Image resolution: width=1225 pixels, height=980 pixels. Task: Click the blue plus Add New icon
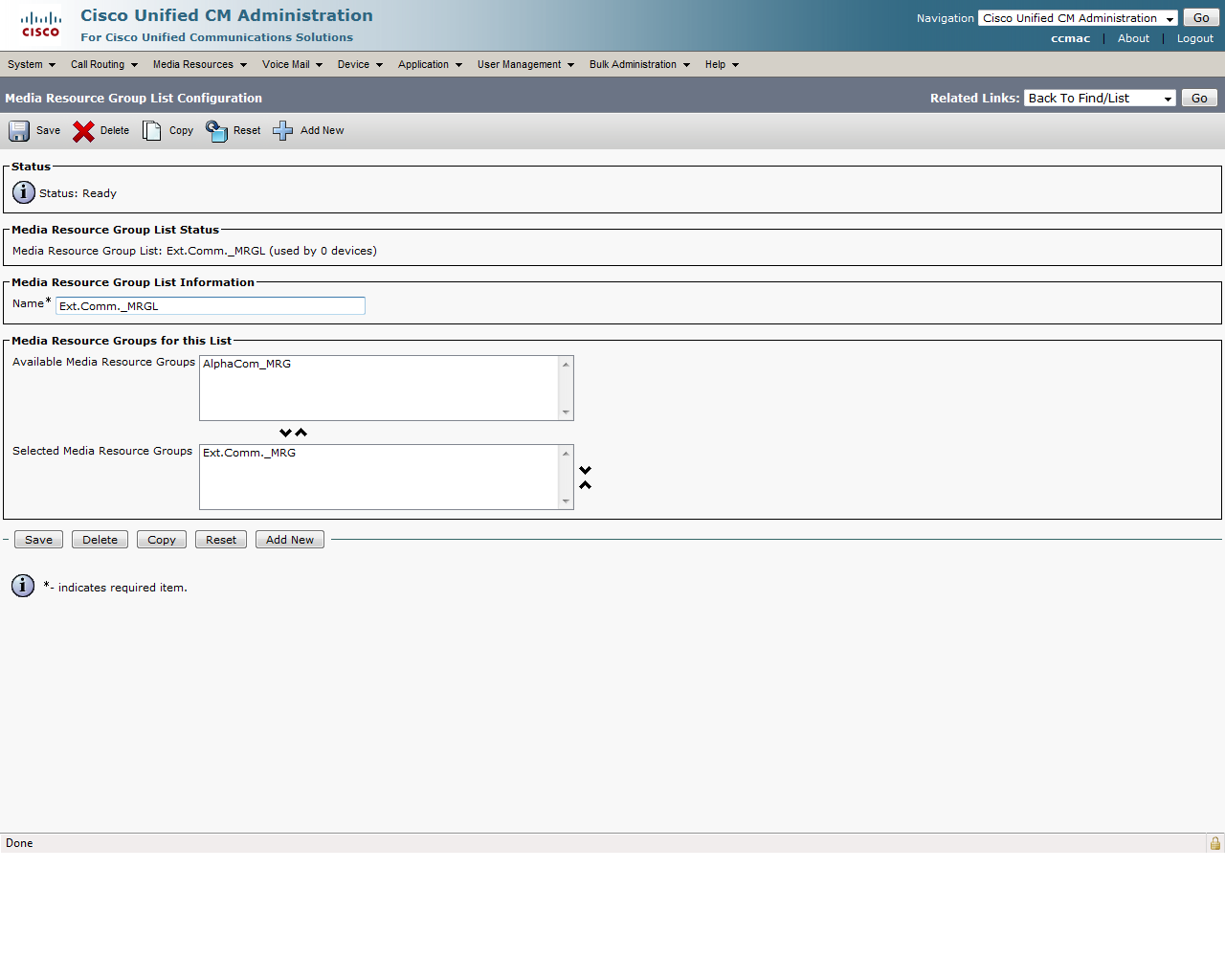pyautogui.click(x=283, y=131)
